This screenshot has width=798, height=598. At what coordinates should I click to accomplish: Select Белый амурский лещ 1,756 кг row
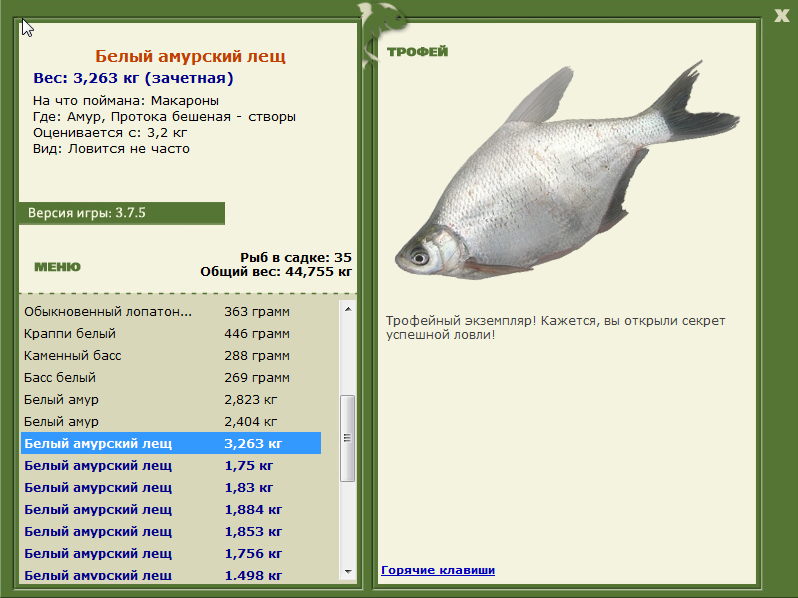pos(171,553)
